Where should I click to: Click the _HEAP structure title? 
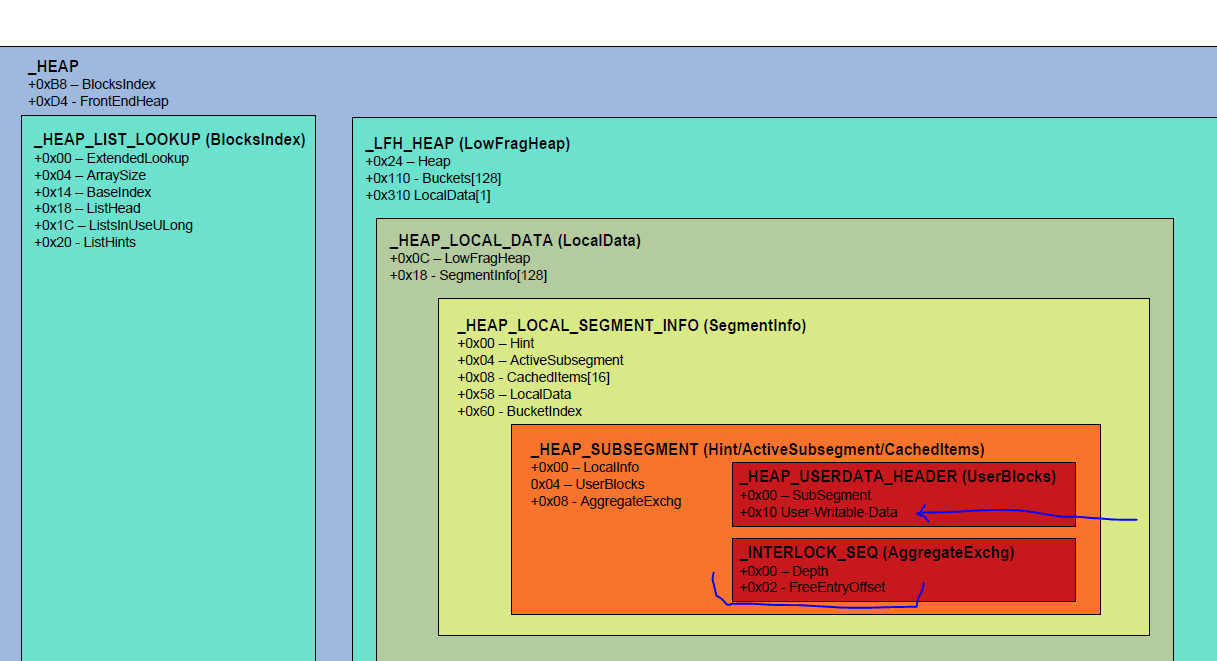pyautogui.click(x=53, y=67)
